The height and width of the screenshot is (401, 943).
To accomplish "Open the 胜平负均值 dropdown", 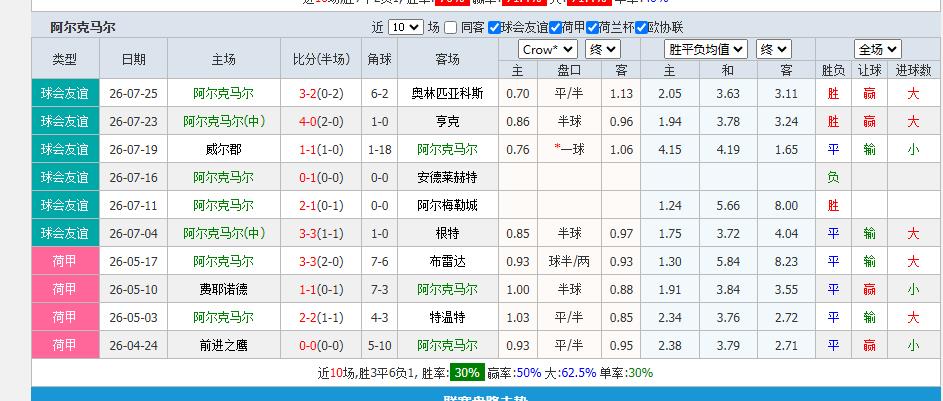I will tap(706, 49).
